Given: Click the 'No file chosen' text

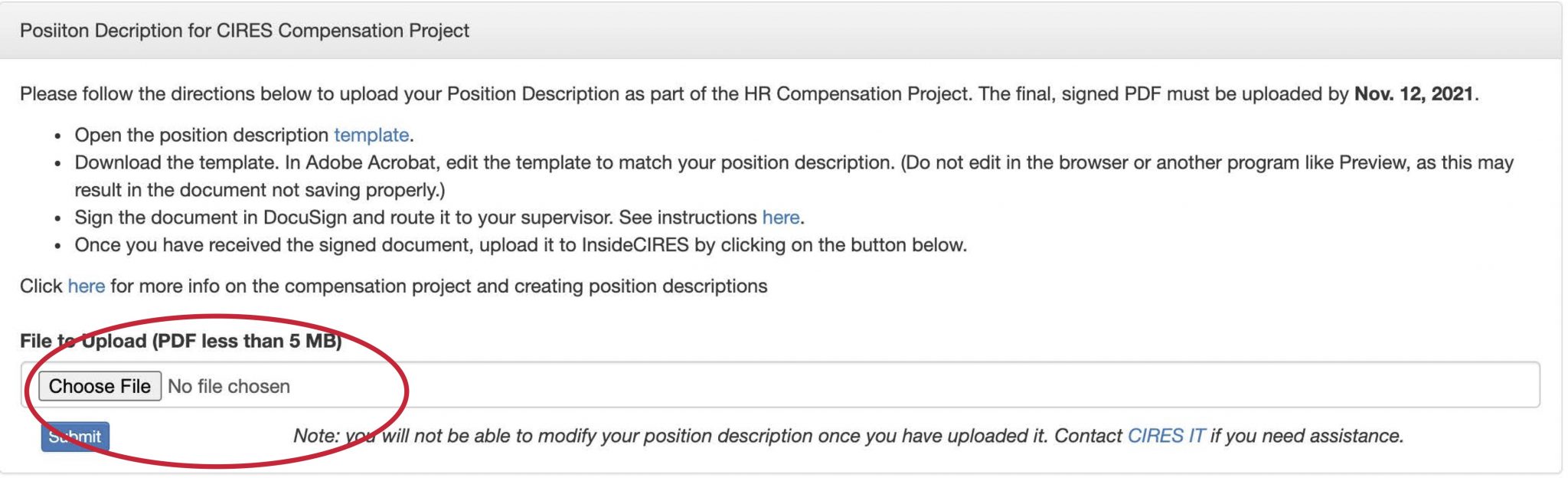Looking at the screenshot, I should click(229, 386).
